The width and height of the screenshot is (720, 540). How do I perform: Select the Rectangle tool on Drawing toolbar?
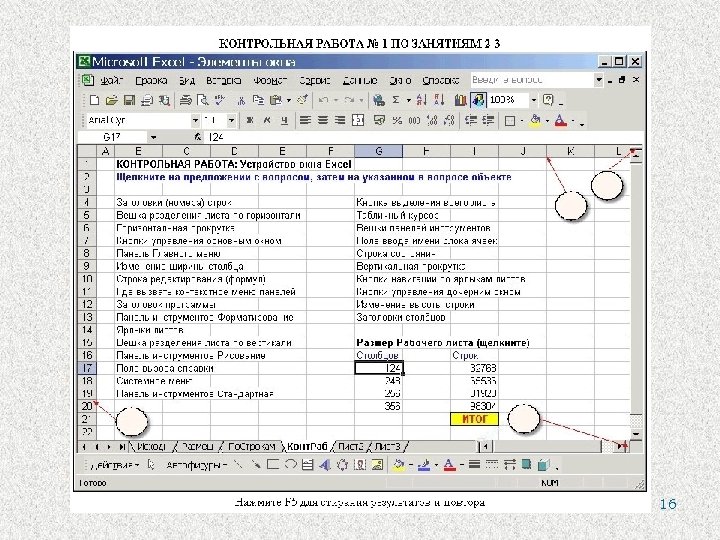pyautogui.click(x=273, y=465)
